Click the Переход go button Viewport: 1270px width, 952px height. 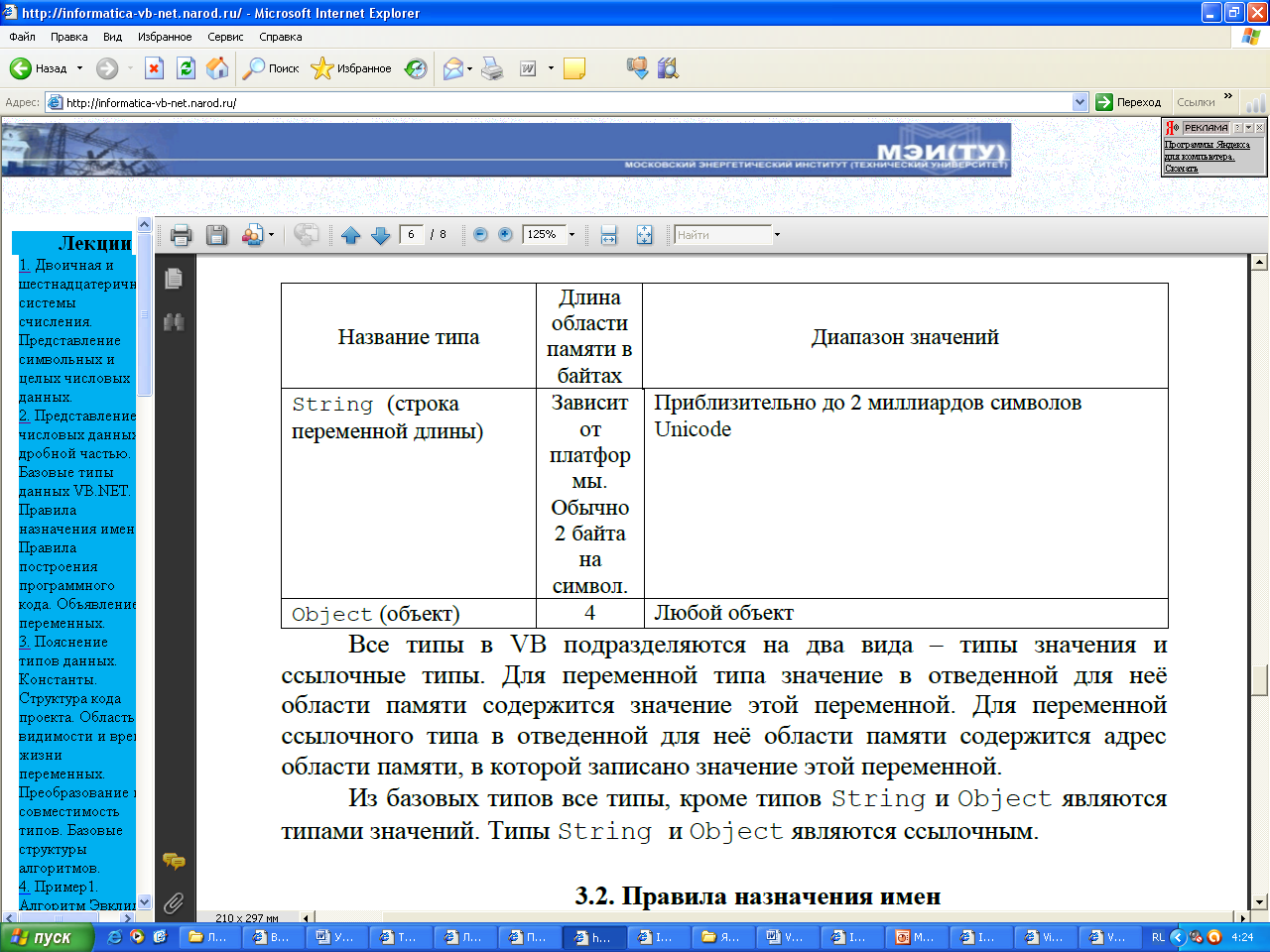pyautogui.click(x=1128, y=102)
